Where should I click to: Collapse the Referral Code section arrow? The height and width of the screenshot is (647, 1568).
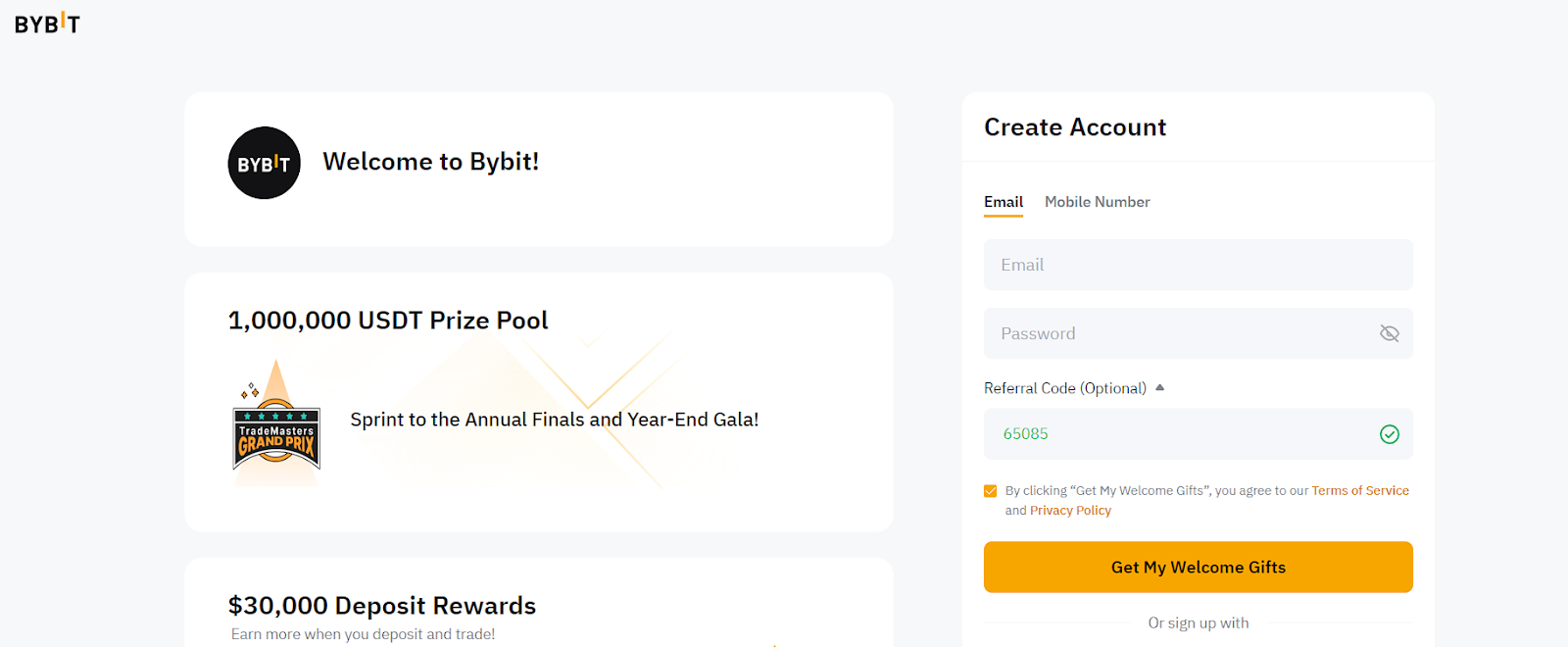click(x=1160, y=388)
